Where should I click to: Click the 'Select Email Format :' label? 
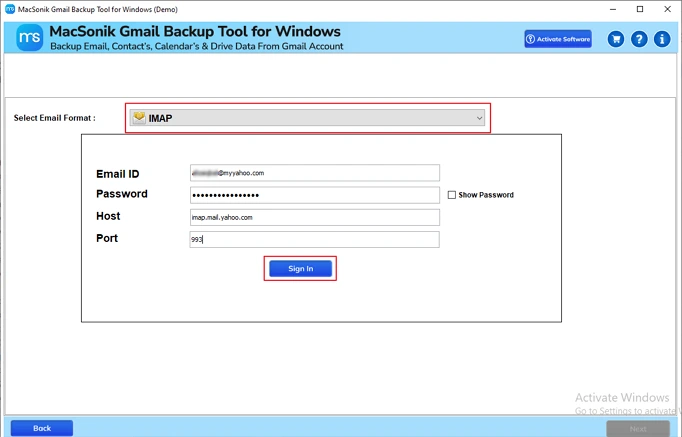tap(54, 118)
